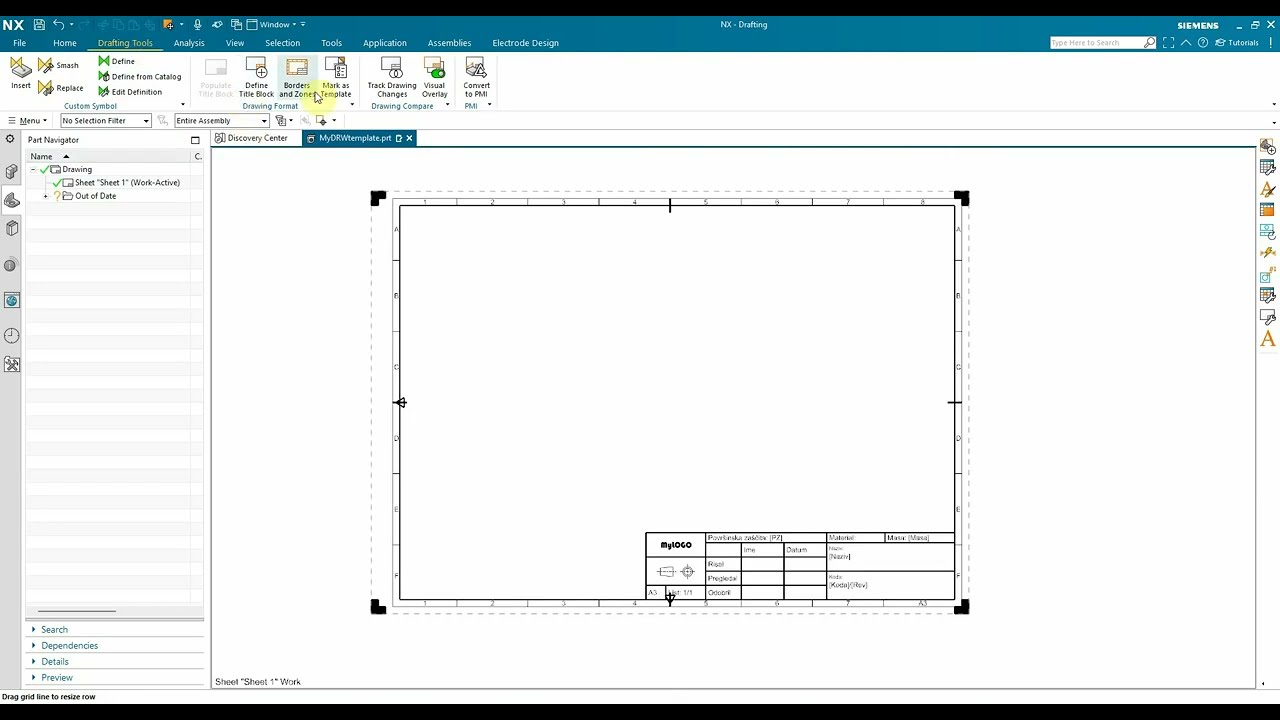Select Define from Catalog
The height and width of the screenshot is (720, 1280).
click(139, 76)
